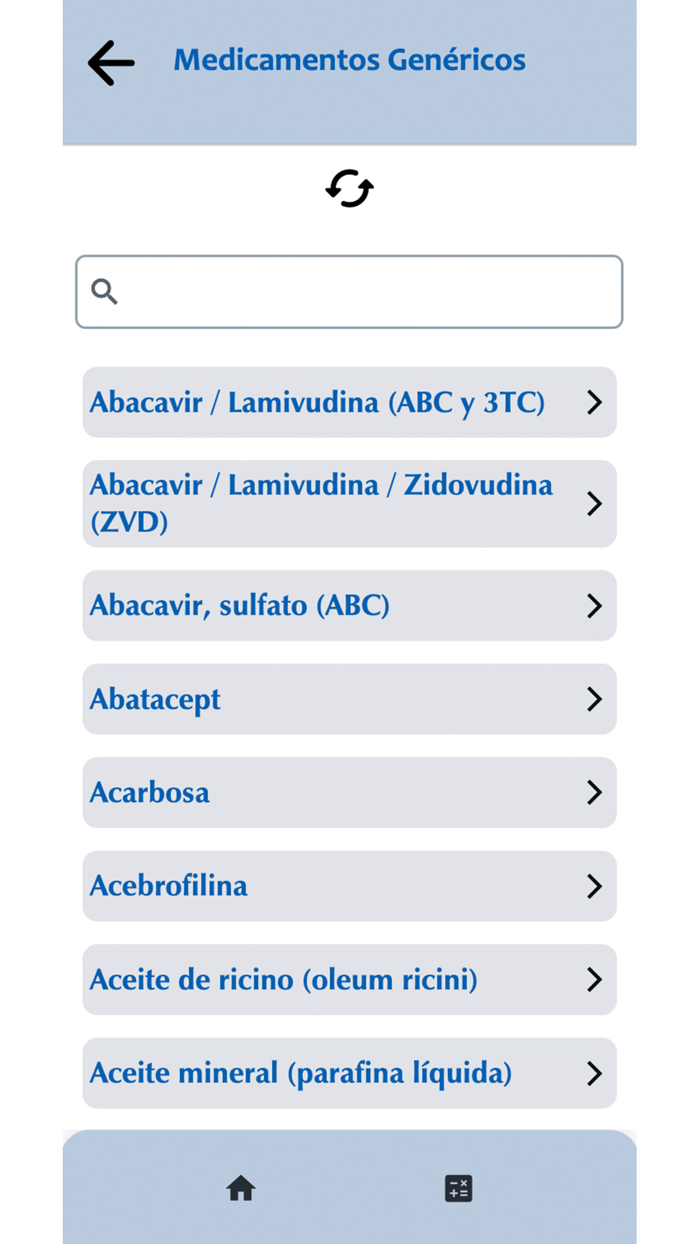The height and width of the screenshot is (1244, 700).
Task: Tap the magnifying glass search icon
Action: pyautogui.click(x=105, y=291)
